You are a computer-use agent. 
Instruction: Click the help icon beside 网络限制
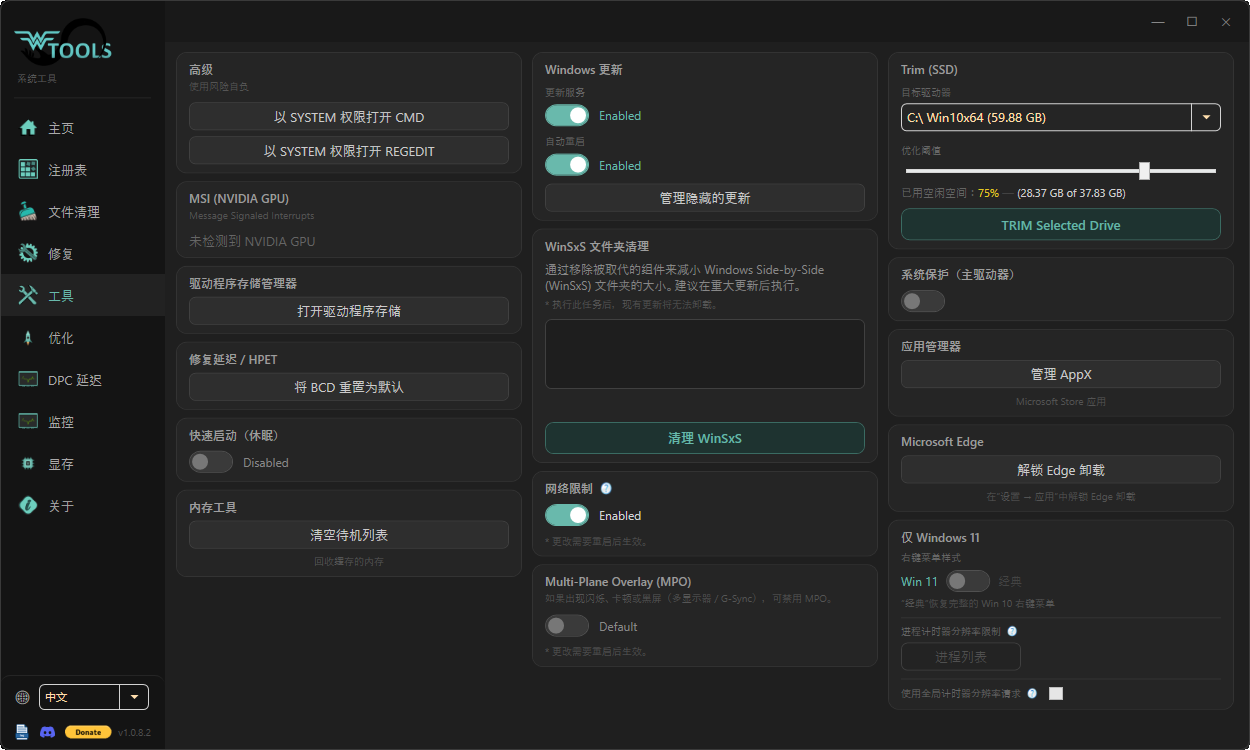[x=606, y=489]
